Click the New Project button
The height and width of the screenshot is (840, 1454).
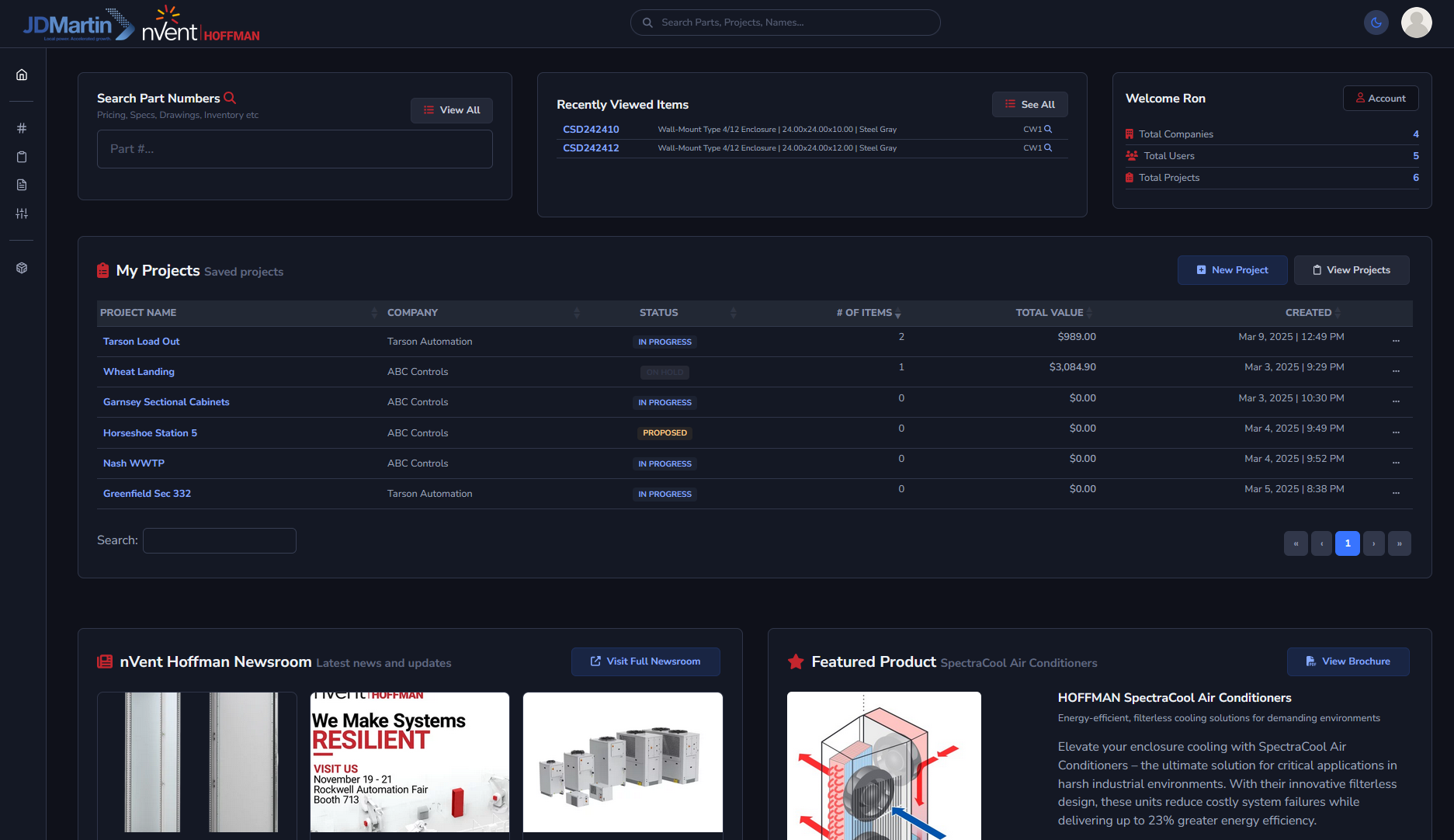1232,270
